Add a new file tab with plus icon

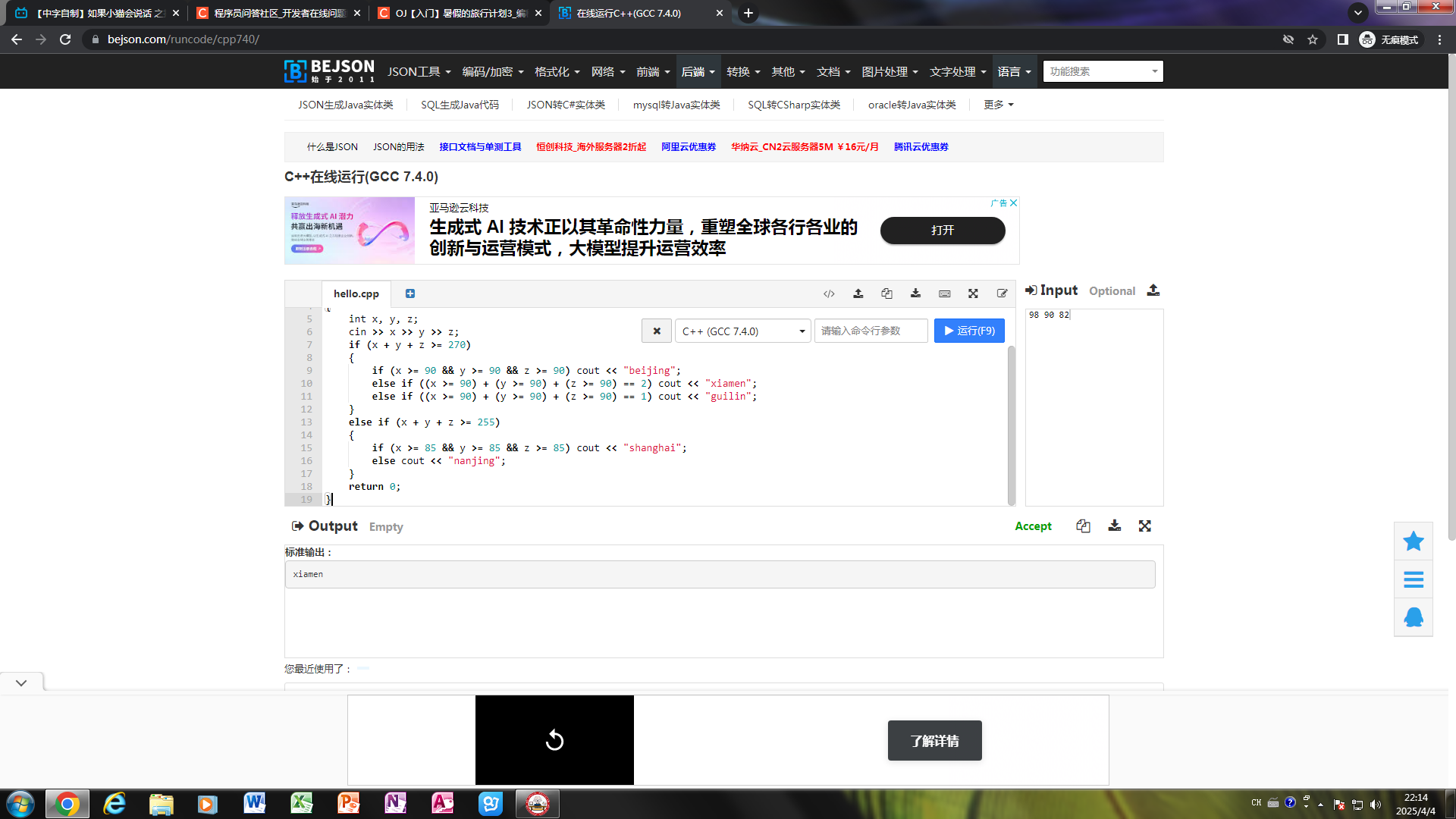tap(410, 293)
